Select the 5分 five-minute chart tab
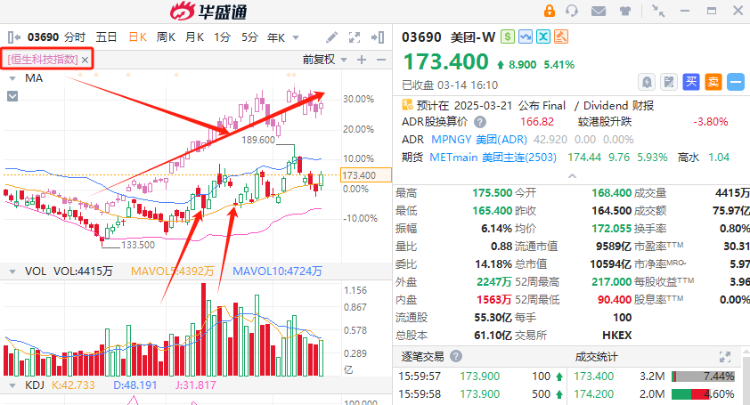This screenshot has height=405, width=750. [x=250, y=37]
